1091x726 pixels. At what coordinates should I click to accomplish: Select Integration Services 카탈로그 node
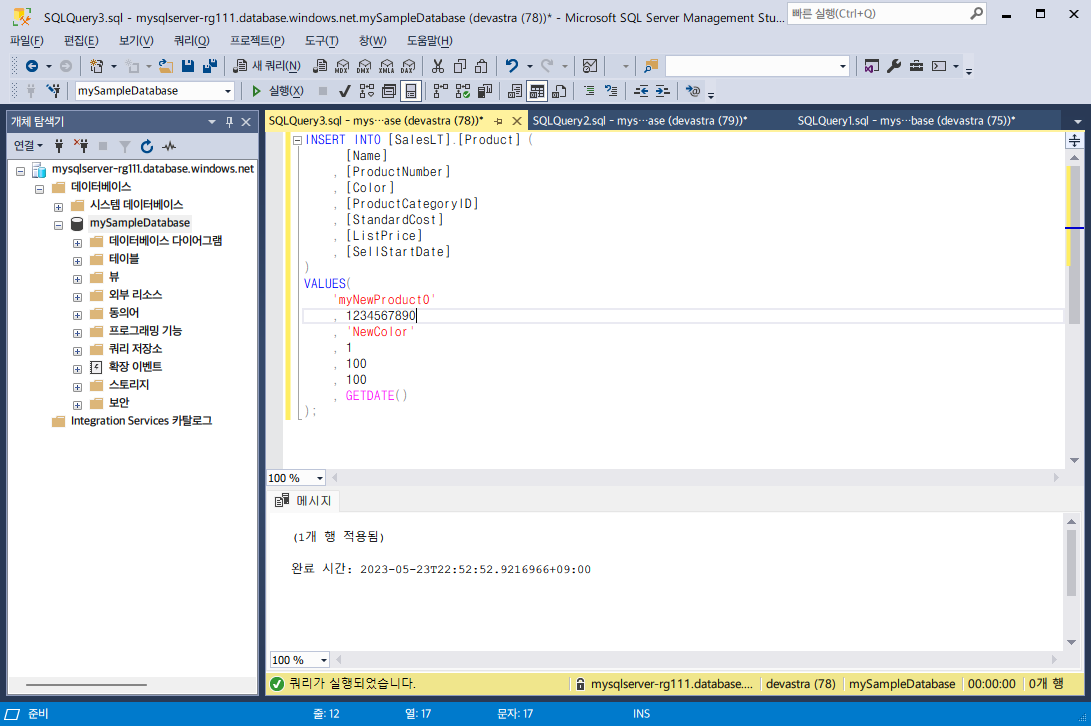(141, 420)
